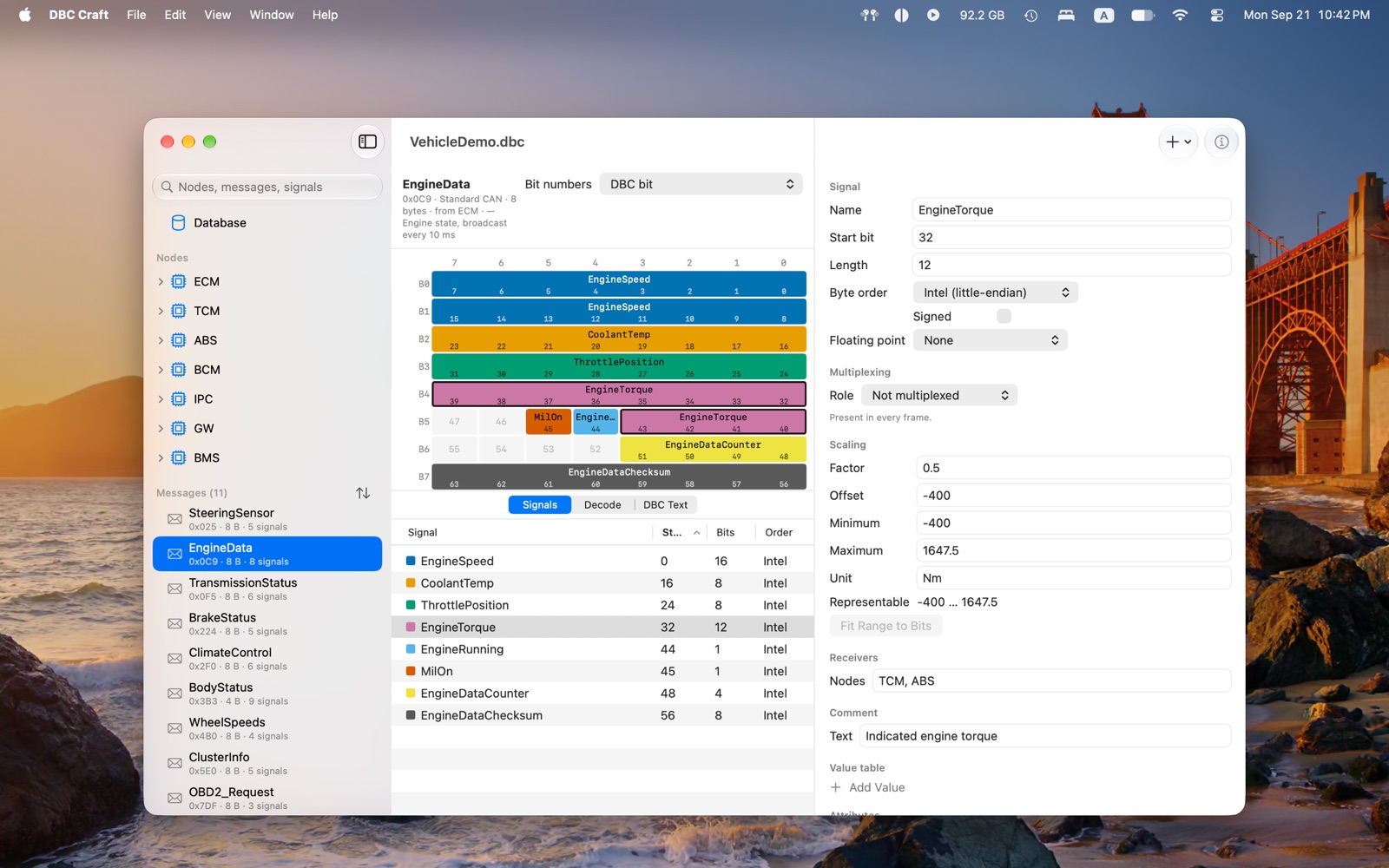Viewport: 1389px width, 868px height.
Task: Open the Floating point dropdown
Action: [x=990, y=340]
